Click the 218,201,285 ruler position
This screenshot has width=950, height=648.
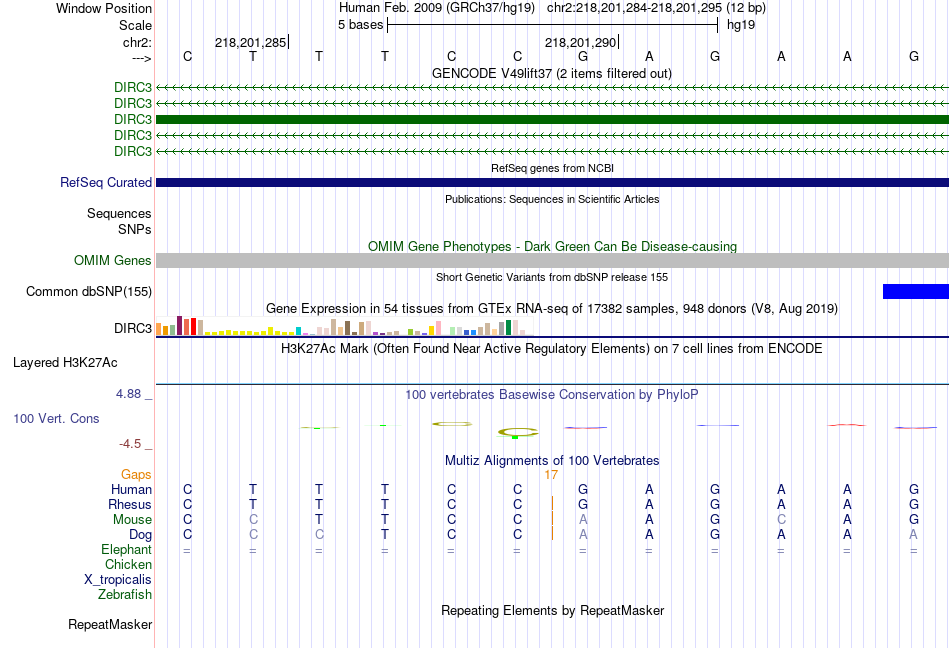tap(250, 42)
